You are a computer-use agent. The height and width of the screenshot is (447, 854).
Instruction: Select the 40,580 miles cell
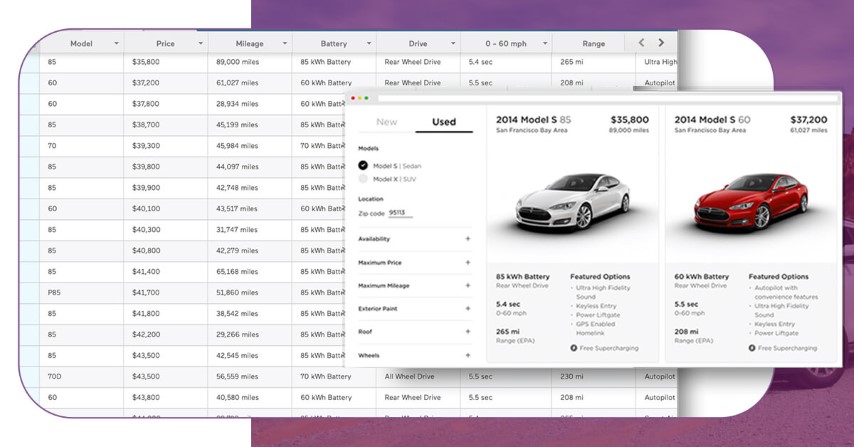[x=249, y=397]
